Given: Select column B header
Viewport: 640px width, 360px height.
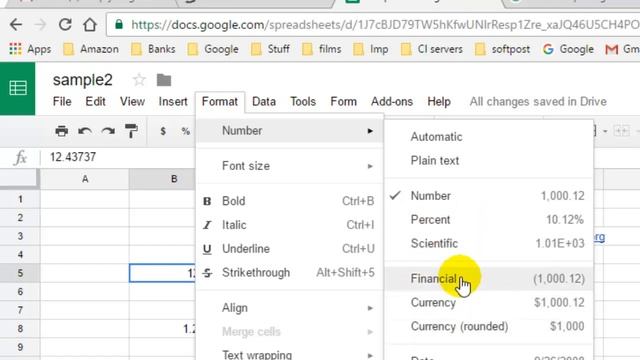Looking at the screenshot, I should (x=162, y=179).
